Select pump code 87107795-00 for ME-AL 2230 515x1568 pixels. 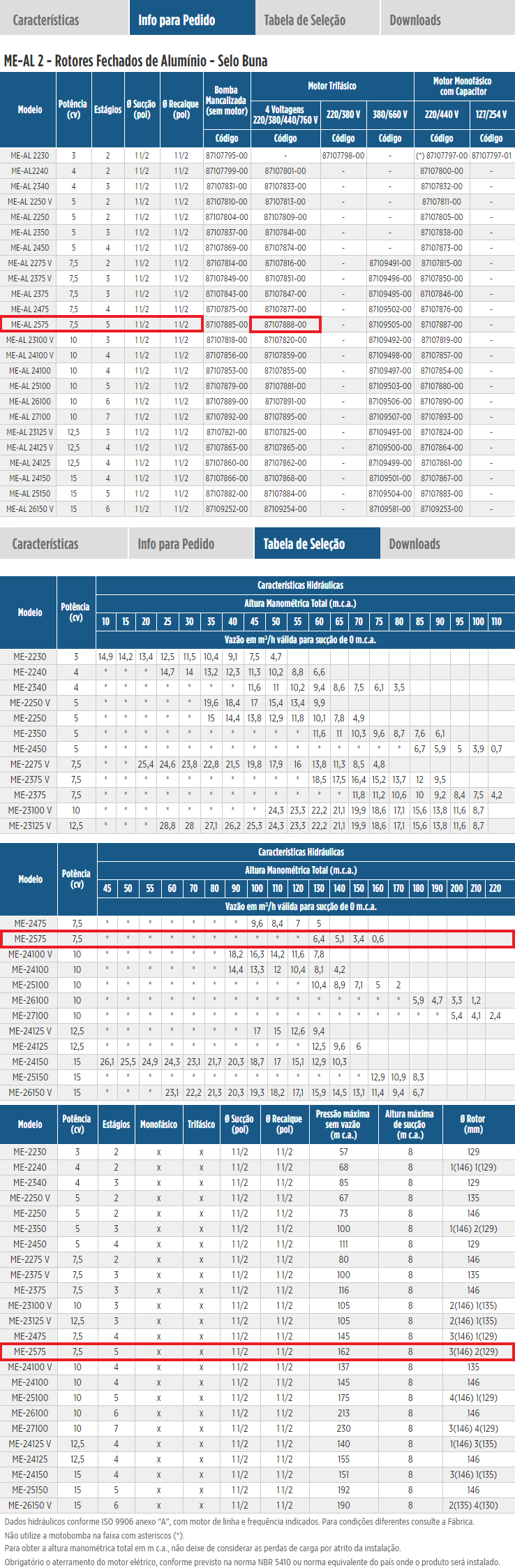226,156
